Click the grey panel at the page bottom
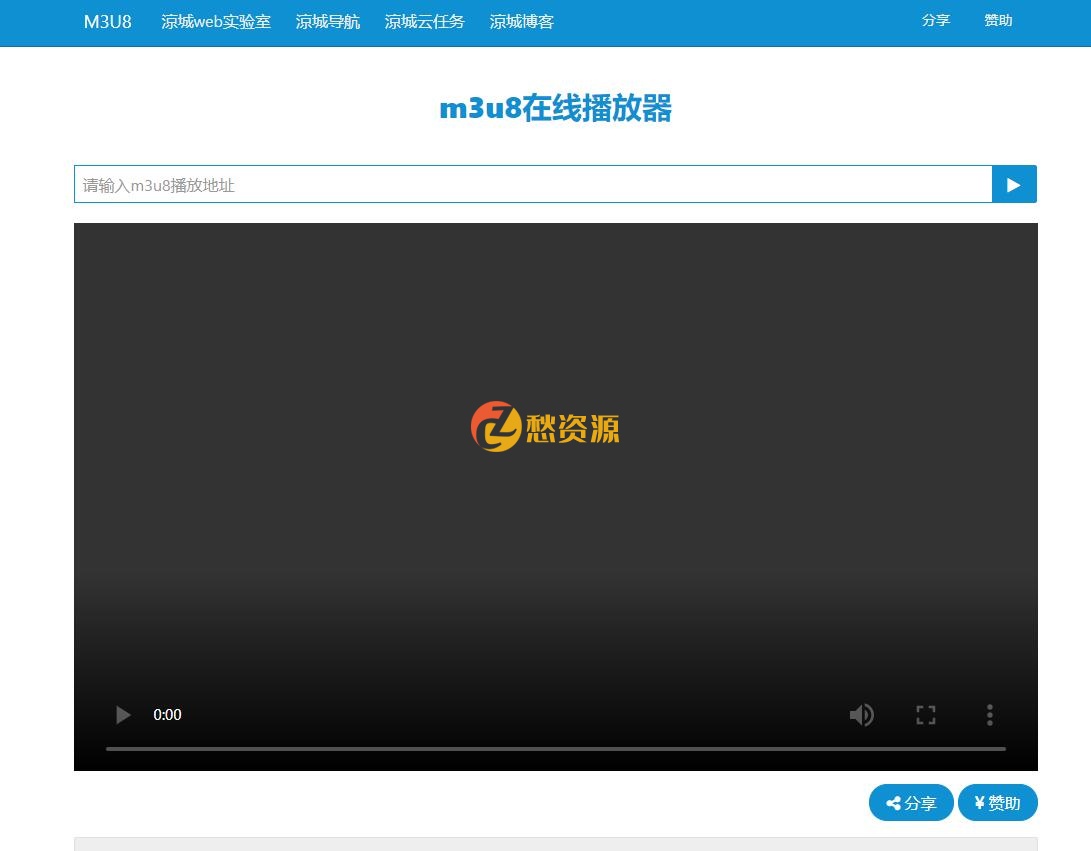Image resolution: width=1091 pixels, height=851 pixels. coord(555,844)
